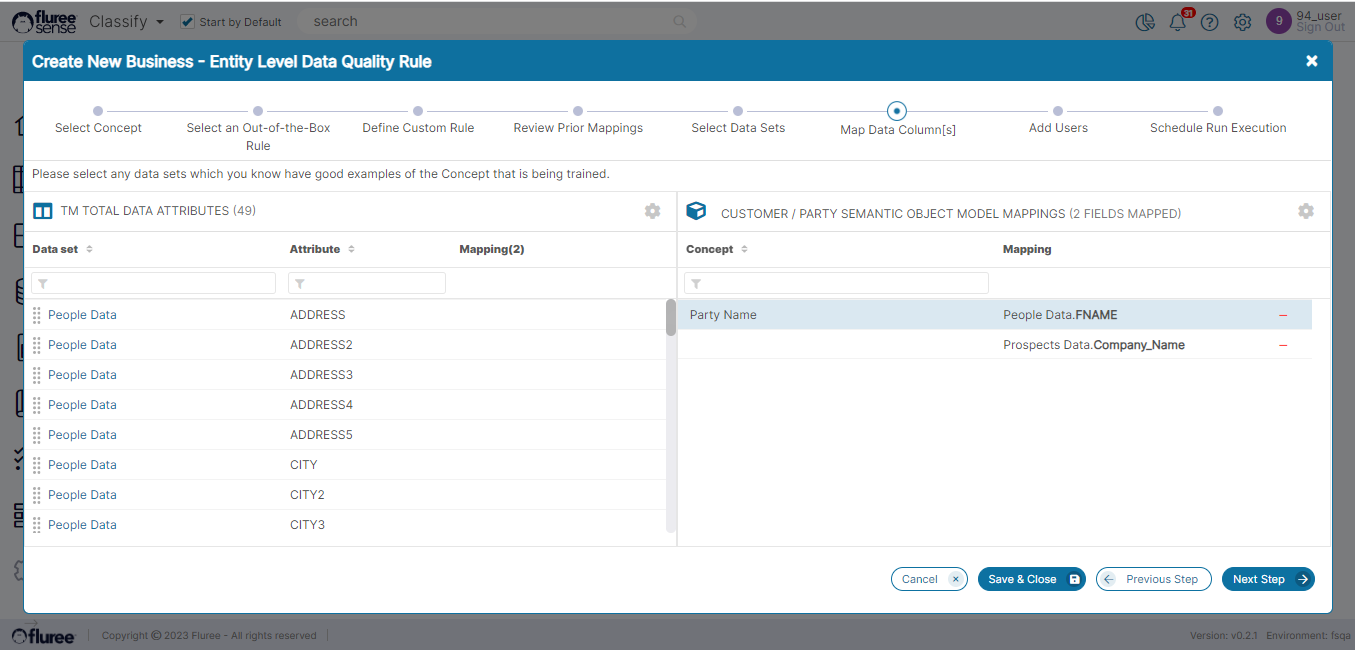Click gear icon in Semantic Object Model Mappings panel
Image resolution: width=1355 pixels, height=650 pixels.
point(1305,211)
